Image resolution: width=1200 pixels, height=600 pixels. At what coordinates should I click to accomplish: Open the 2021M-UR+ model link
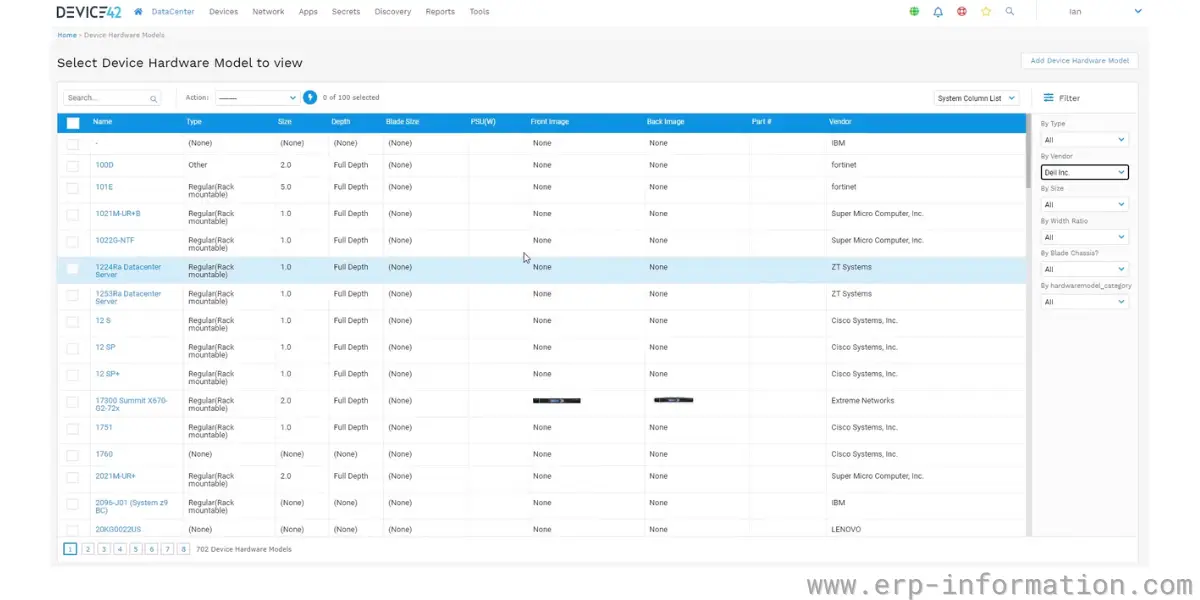(x=116, y=476)
